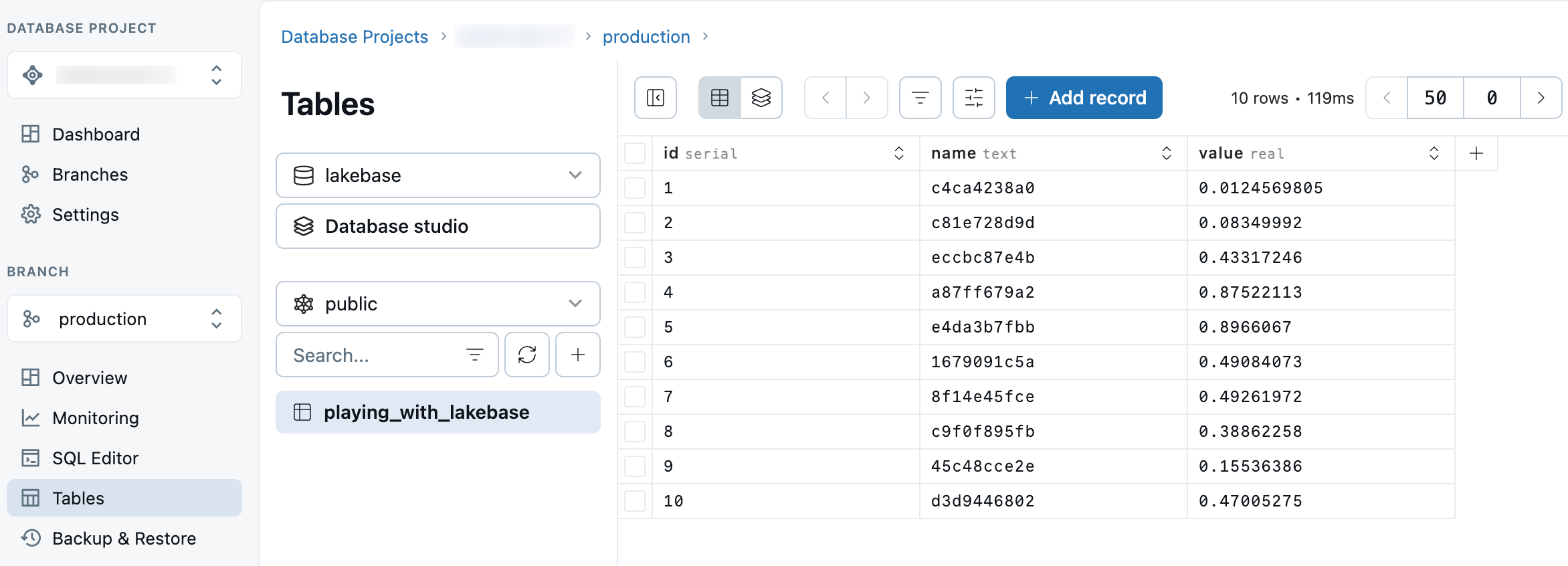
Task: Add a new column to the table
Action: (1476, 153)
